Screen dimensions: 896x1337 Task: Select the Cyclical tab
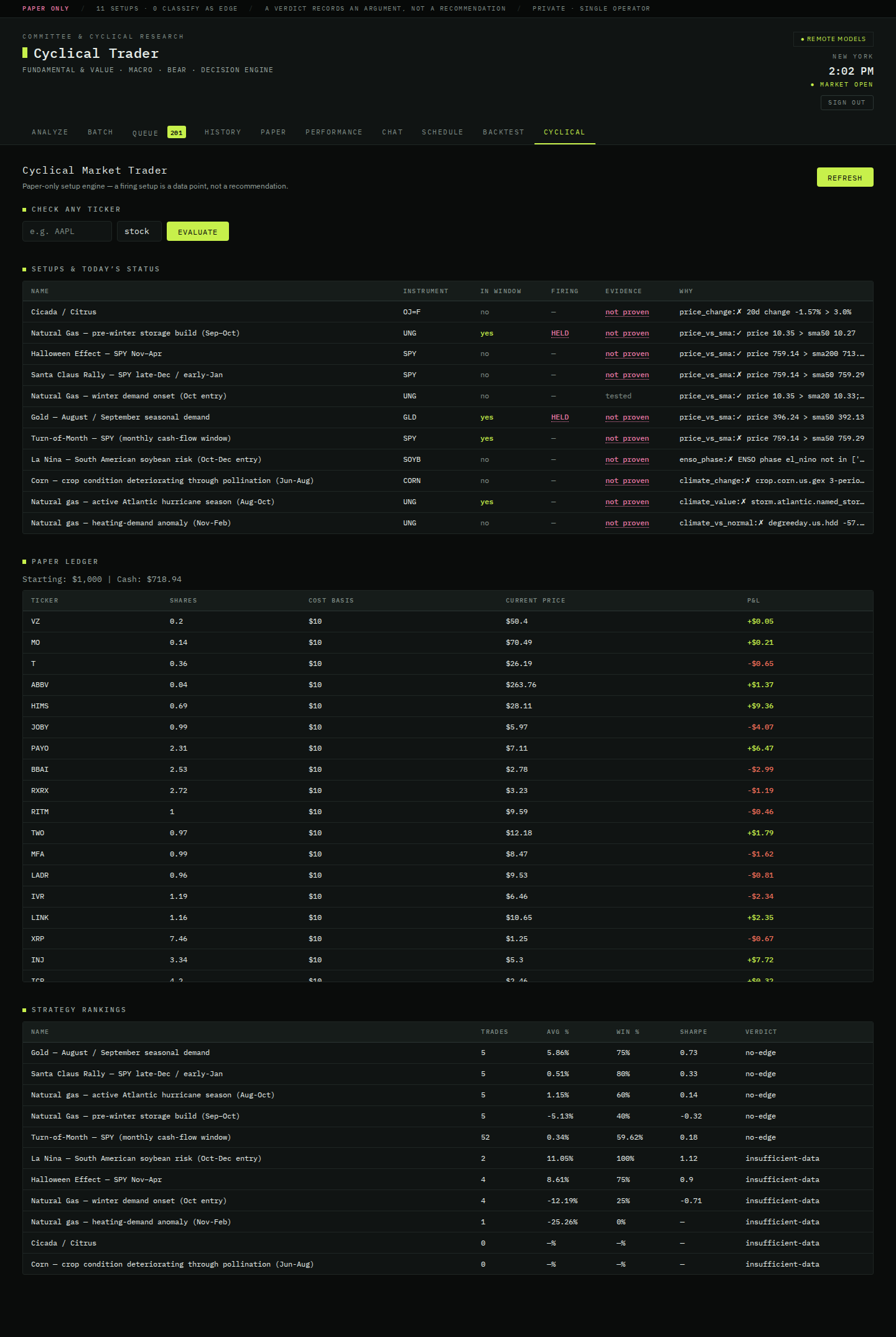(564, 132)
